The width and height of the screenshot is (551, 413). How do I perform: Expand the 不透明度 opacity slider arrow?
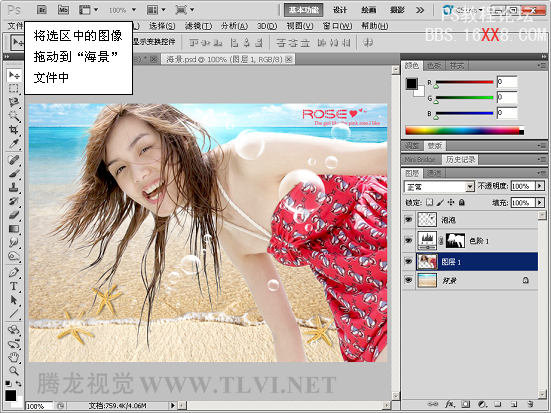pyautogui.click(x=540, y=186)
